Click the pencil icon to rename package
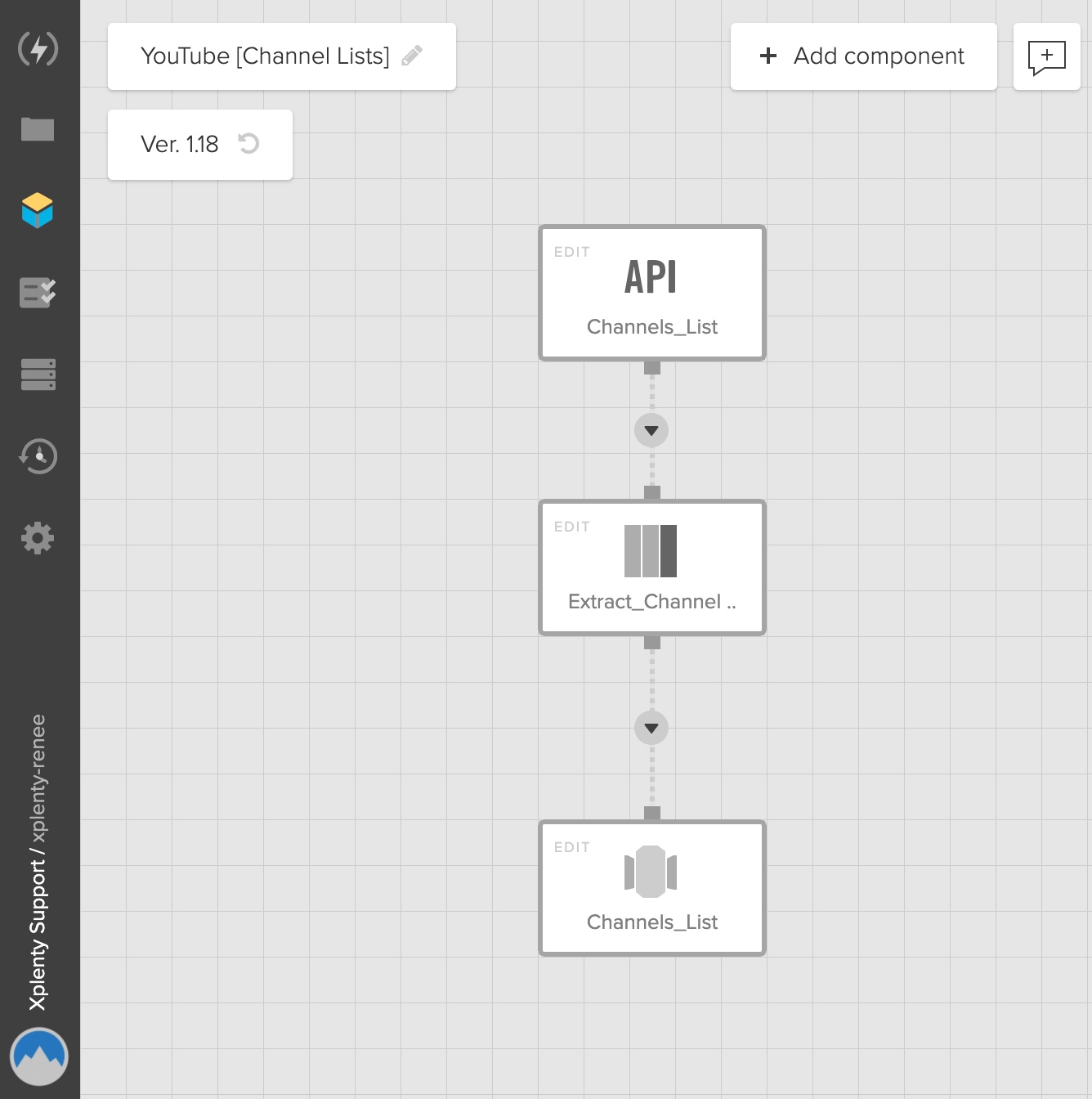This screenshot has height=1099, width=1092. (412, 56)
